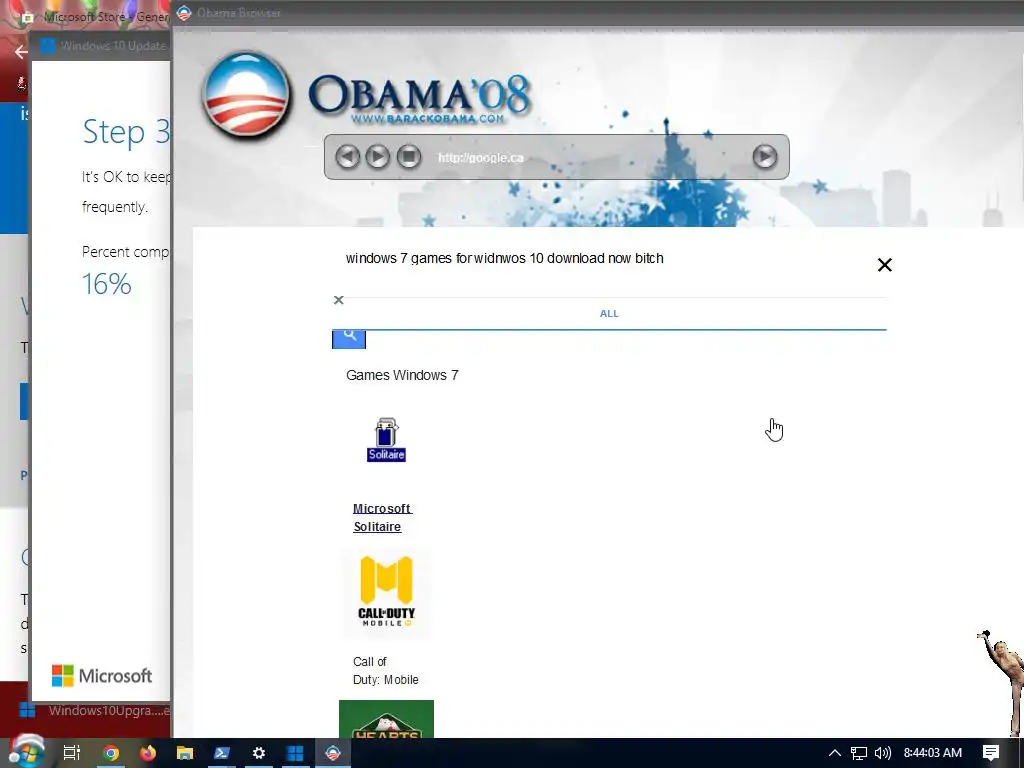Image resolution: width=1024 pixels, height=768 pixels.
Task: Switch to Windows 10 Update taskbar icon
Action: pos(295,753)
